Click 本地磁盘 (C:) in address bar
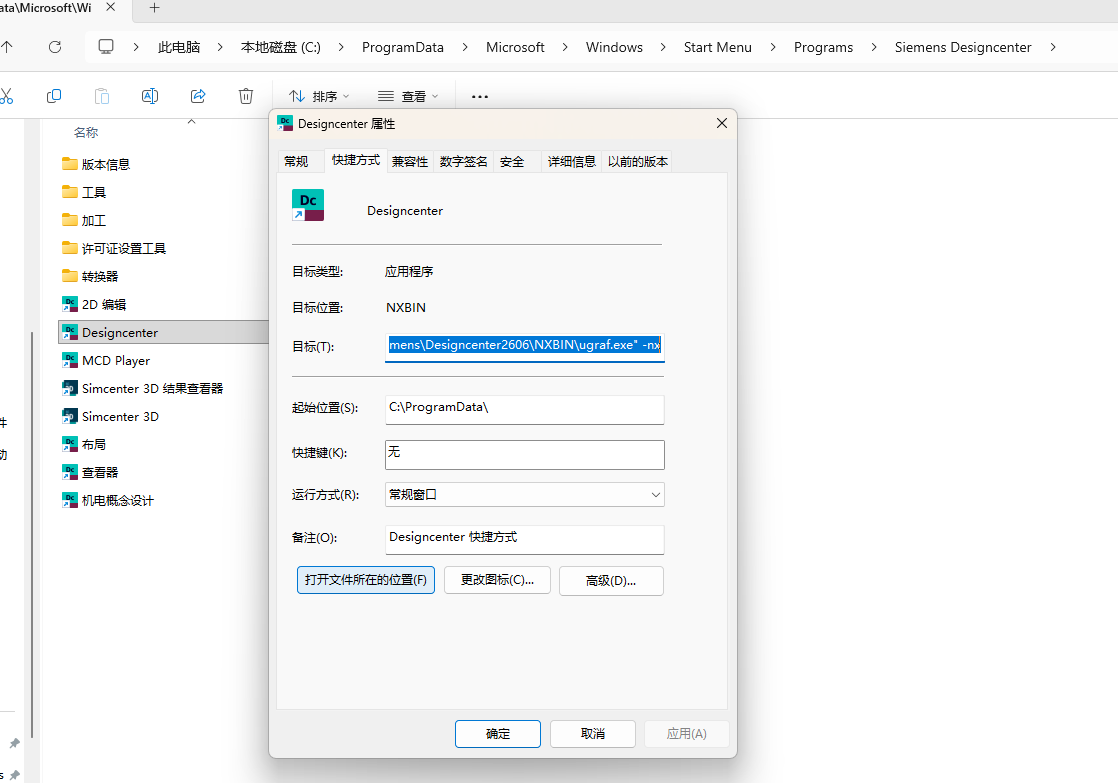Screen dimensions: 1118x783 pos(281,47)
